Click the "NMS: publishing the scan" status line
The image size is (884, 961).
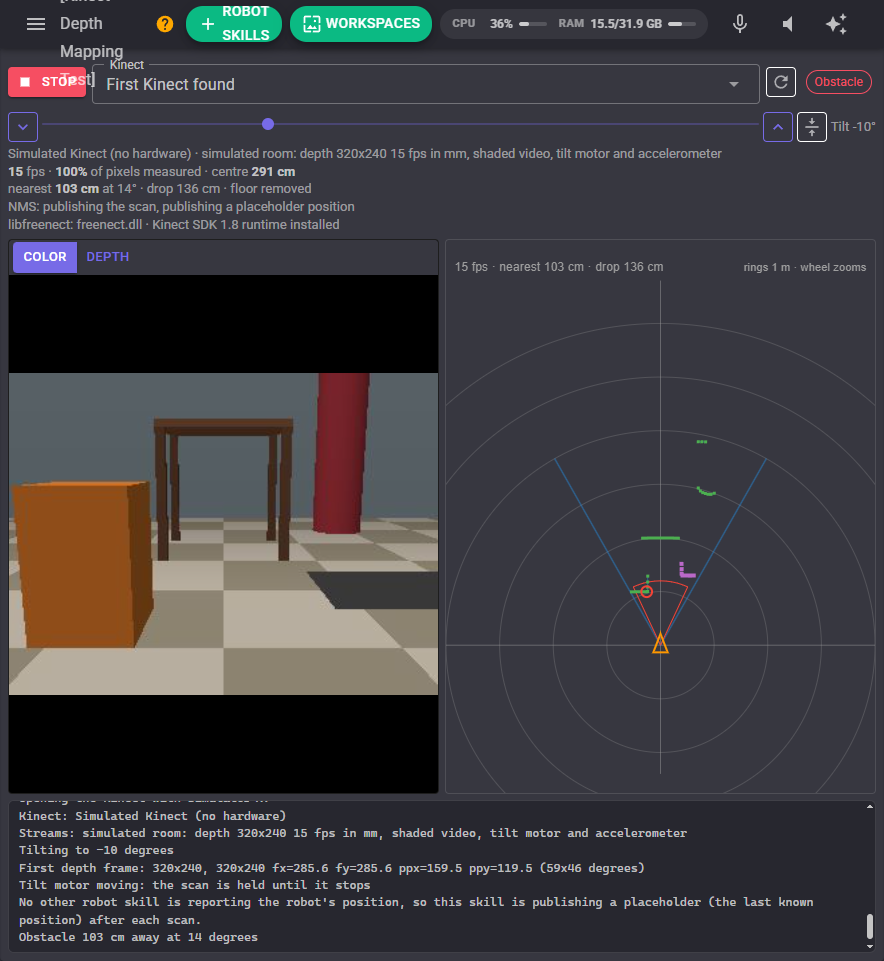(x=181, y=207)
